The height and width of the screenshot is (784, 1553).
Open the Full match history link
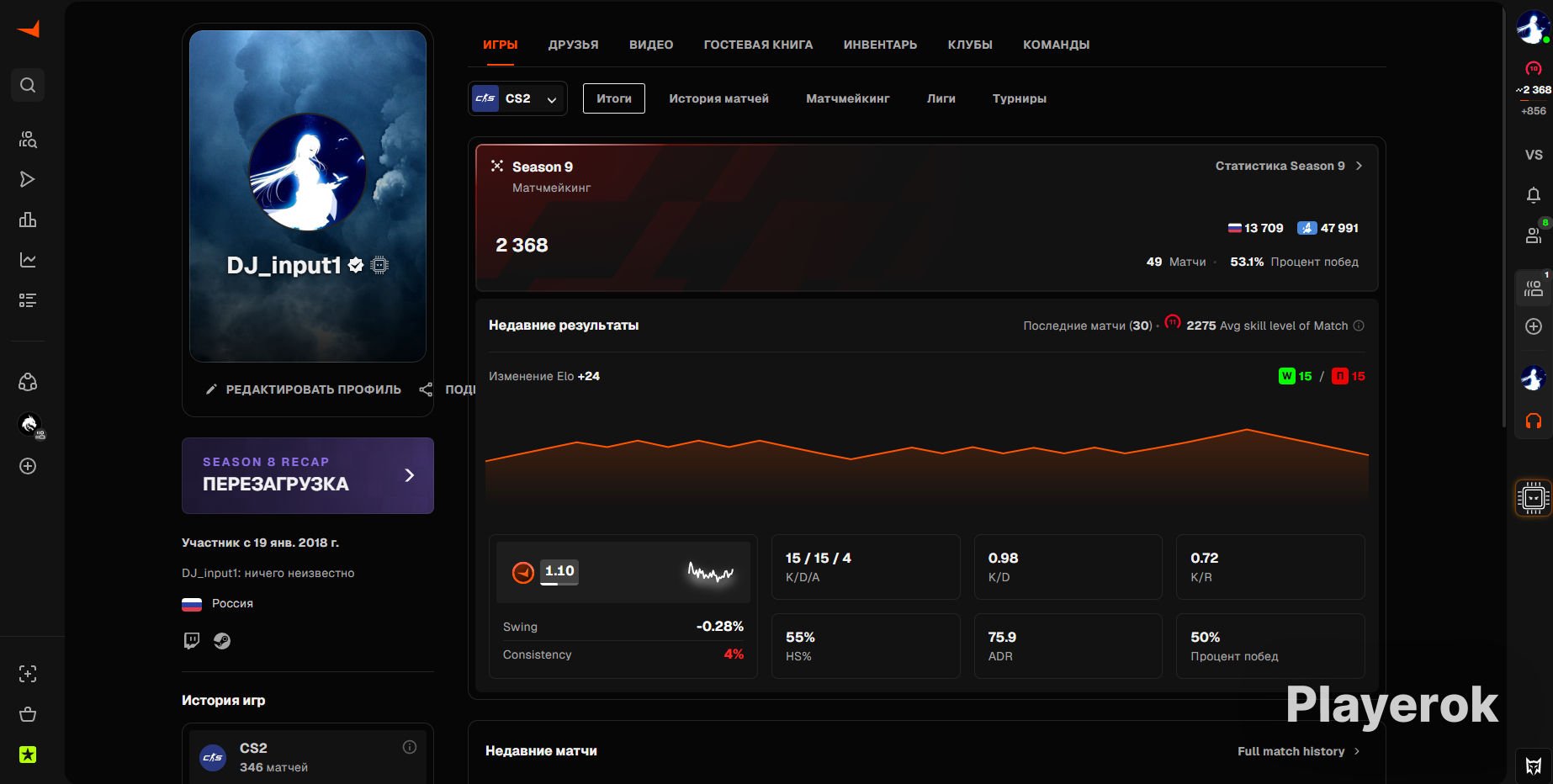1299,751
